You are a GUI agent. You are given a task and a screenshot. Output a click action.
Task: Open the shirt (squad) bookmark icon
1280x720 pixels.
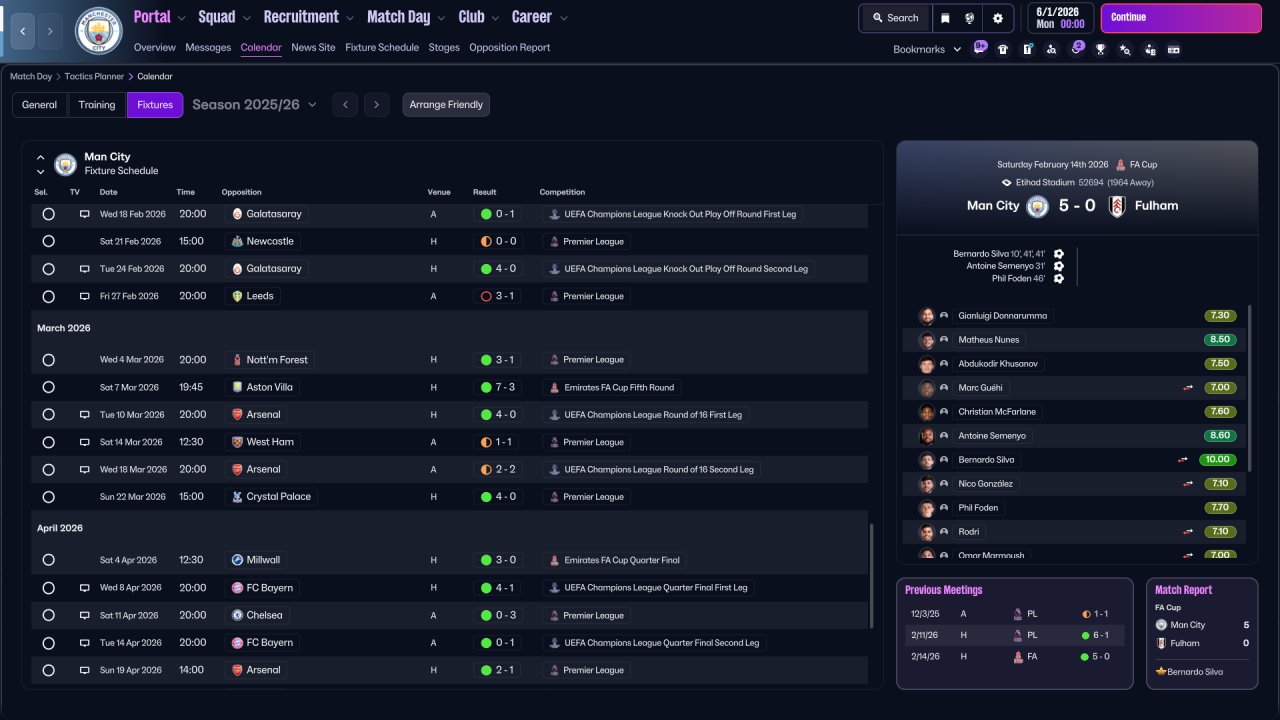click(1003, 49)
